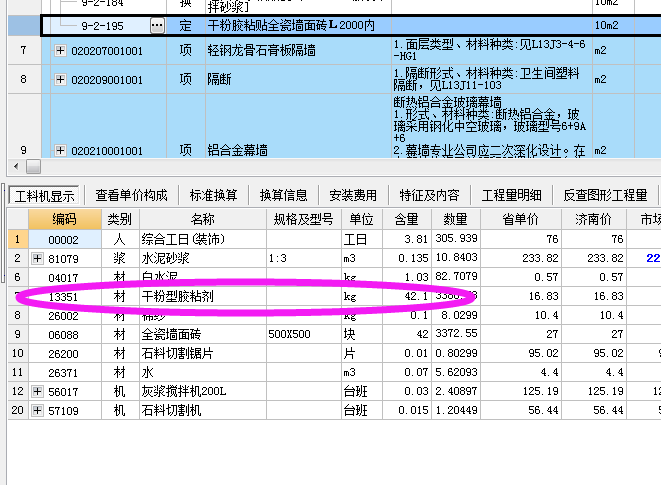661x485 pixels.
Task: Expand item 020209001001
Action: (60, 79)
